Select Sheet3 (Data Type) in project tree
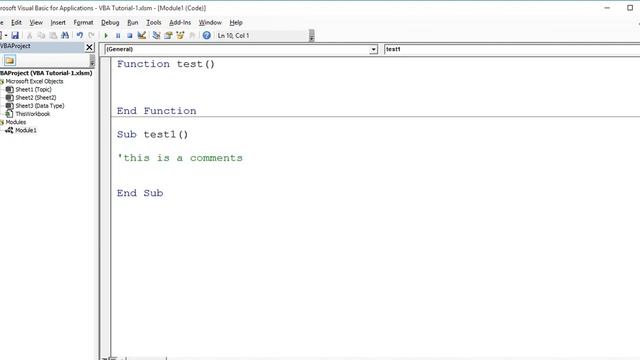Viewport: 640px width, 360px height. (40, 106)
